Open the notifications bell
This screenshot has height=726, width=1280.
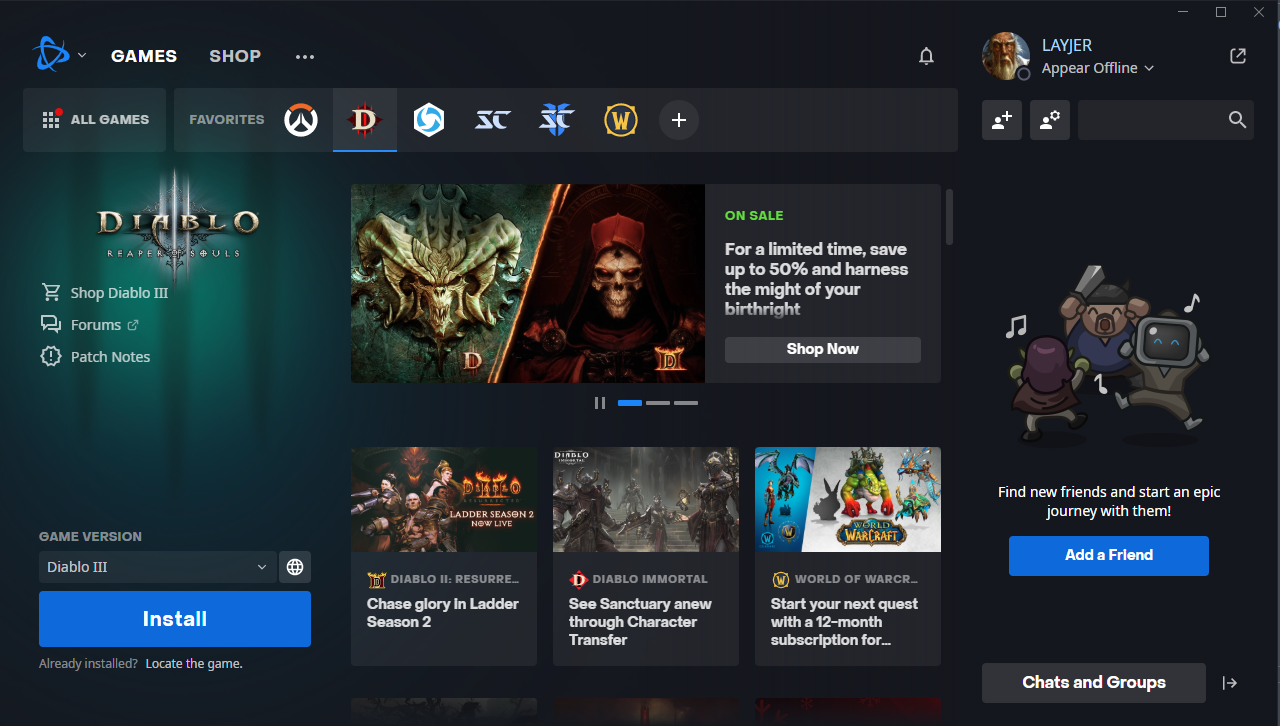point(926,56)
